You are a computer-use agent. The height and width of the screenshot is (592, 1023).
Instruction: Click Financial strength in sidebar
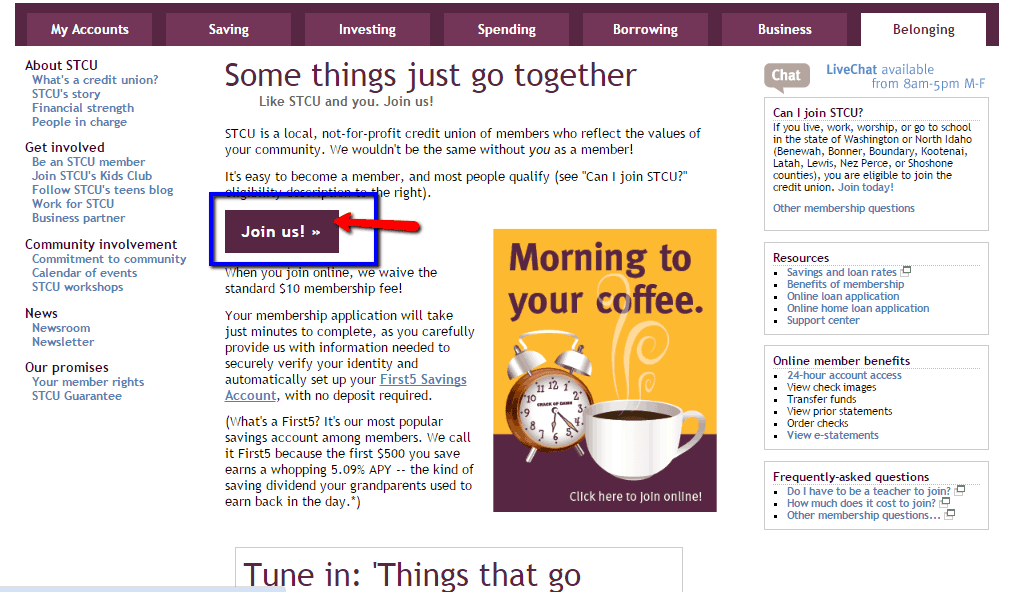[83, 108]
